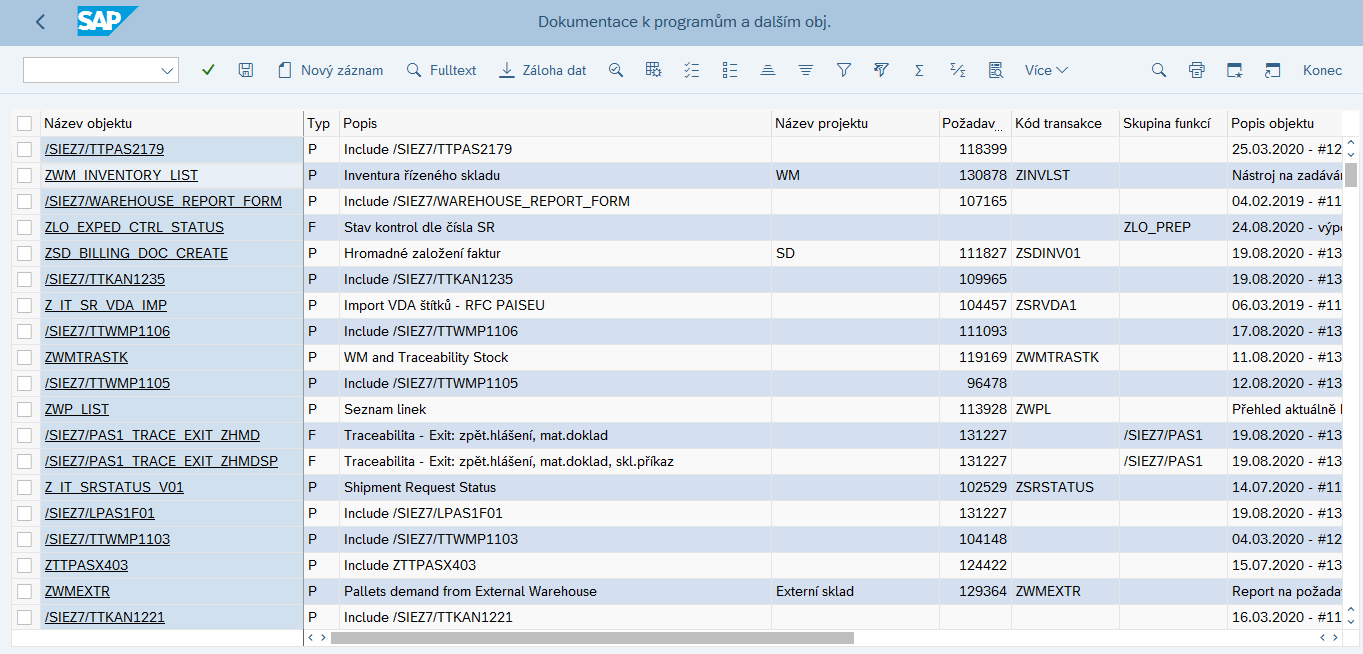Click the subtotals icon beside Sum
1363x654 pixels.
coord(957,70)
